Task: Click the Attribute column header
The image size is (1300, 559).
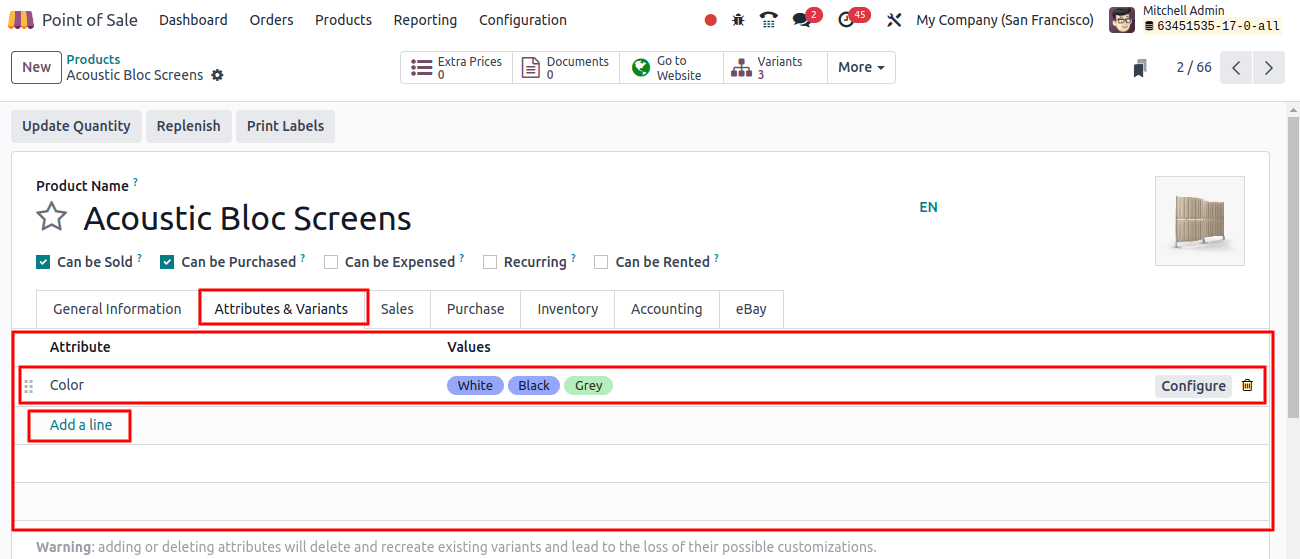Action: tap(80, 347)
